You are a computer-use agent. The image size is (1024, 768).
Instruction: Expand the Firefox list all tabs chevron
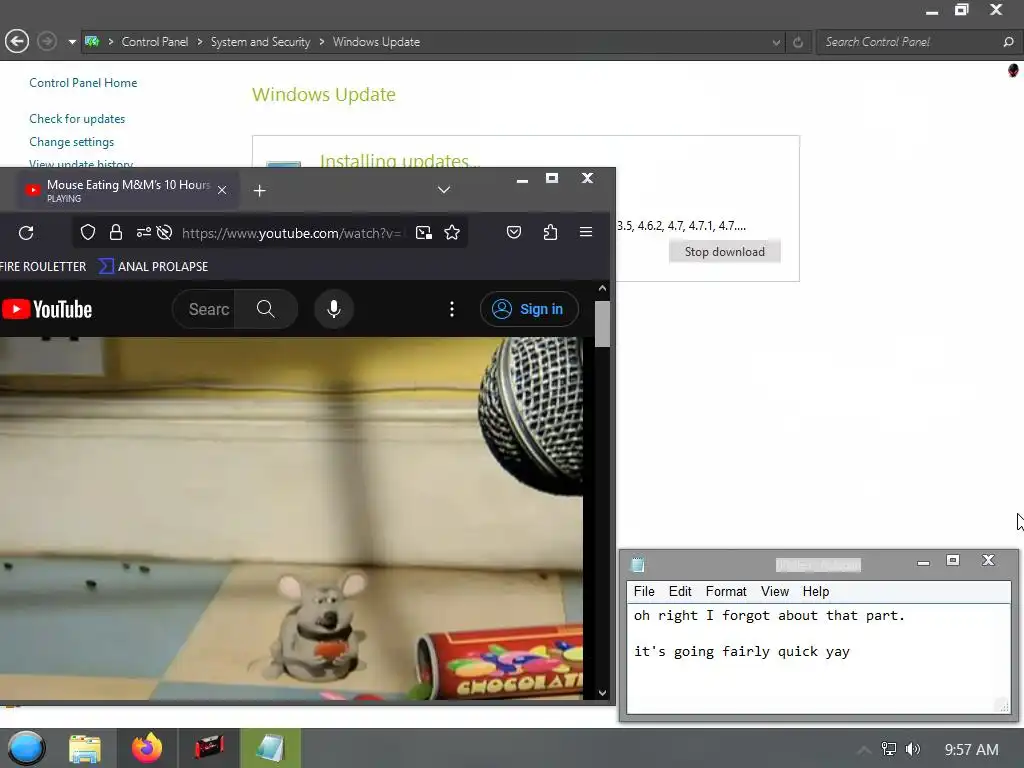coord(444,190)
